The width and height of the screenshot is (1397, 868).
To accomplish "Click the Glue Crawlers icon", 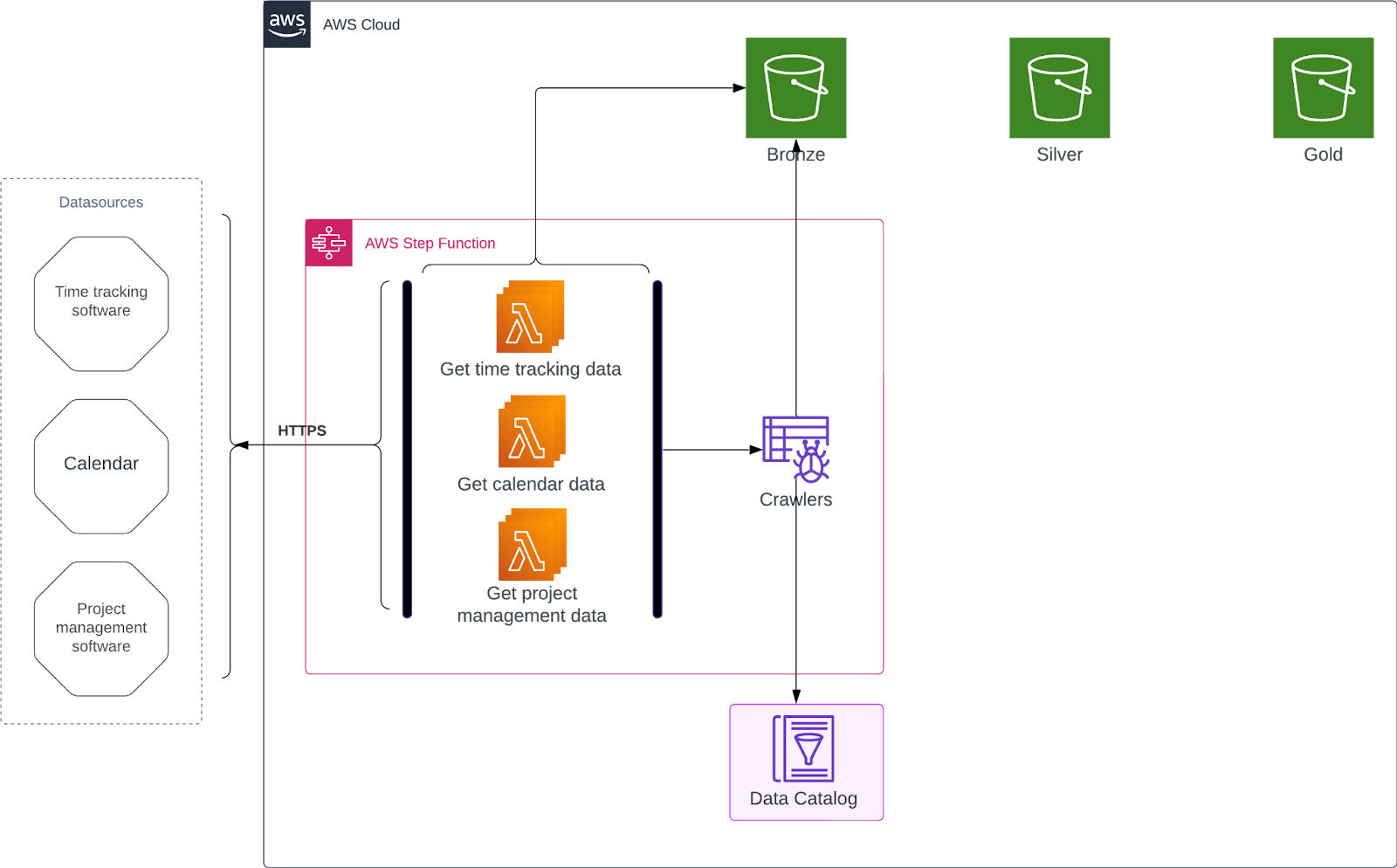I will click(x=795, y=449).
